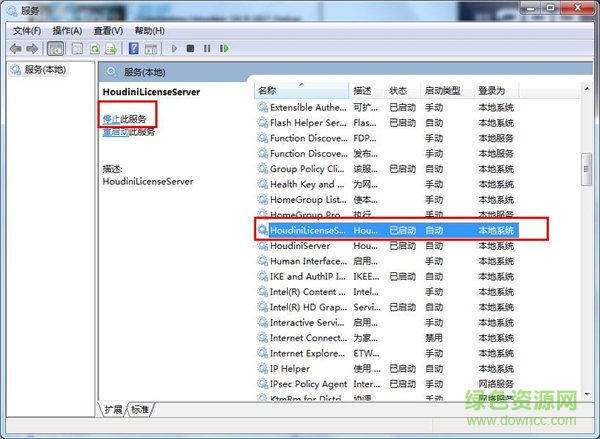The width and height of the screenshot is (600, 439).
Task: Select the HoudiniServer service row
Action: click(300, 245)
